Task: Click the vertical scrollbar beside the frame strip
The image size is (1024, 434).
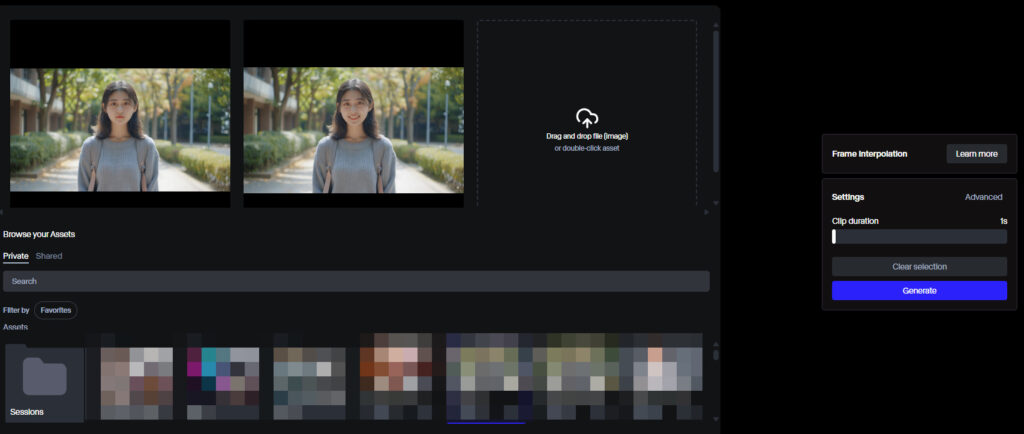Action: (715, 100)
